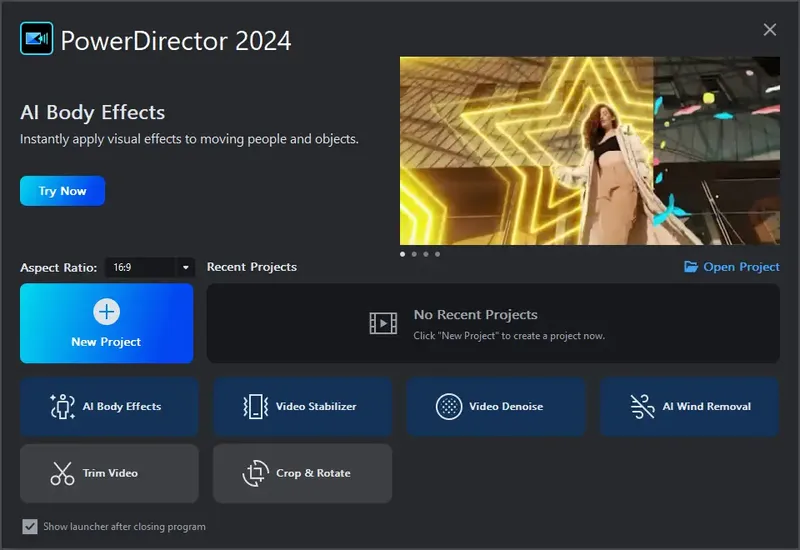Viewport: 800px width, 550px height.
Task: Close the PowerDirector launcher window
Action: 769,30
